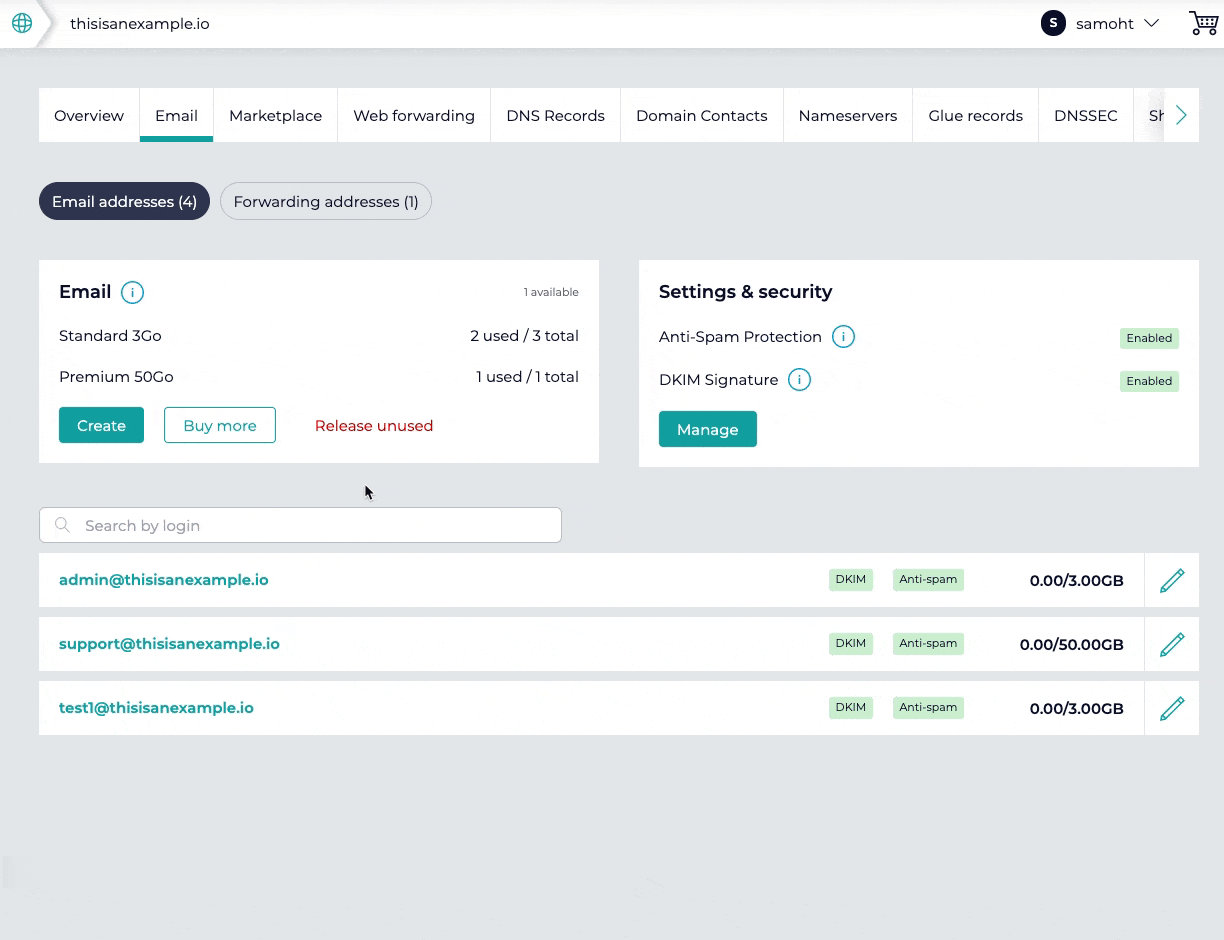This screenshot has width=1224, height=940.
Task: Click the Release unused link
Action: click(x=373, y=425)
